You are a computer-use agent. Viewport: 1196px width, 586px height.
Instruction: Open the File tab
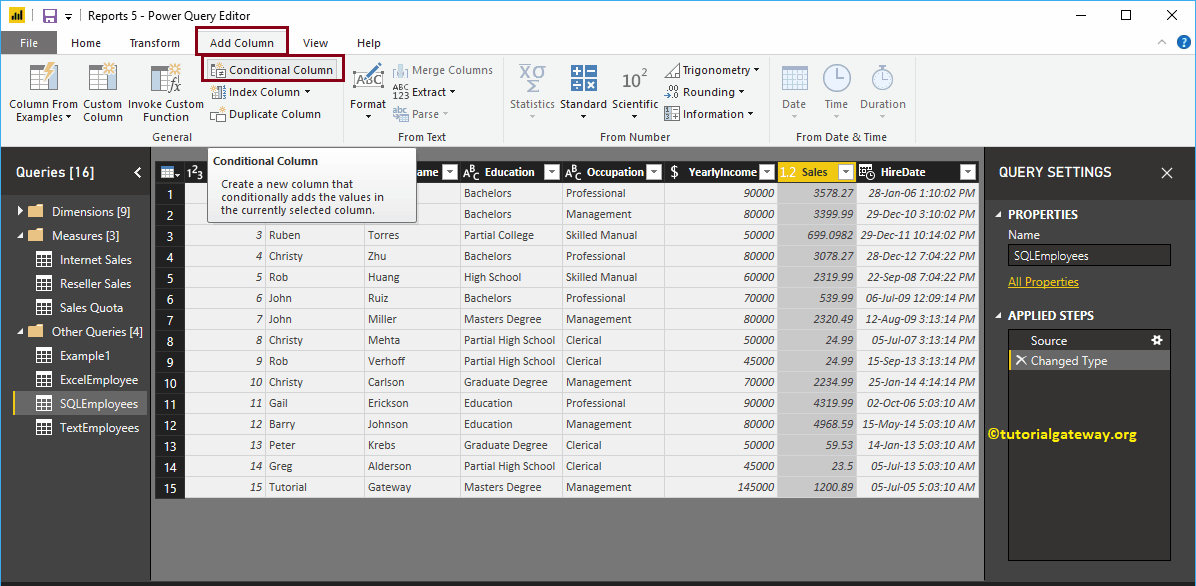pos(29,43)
